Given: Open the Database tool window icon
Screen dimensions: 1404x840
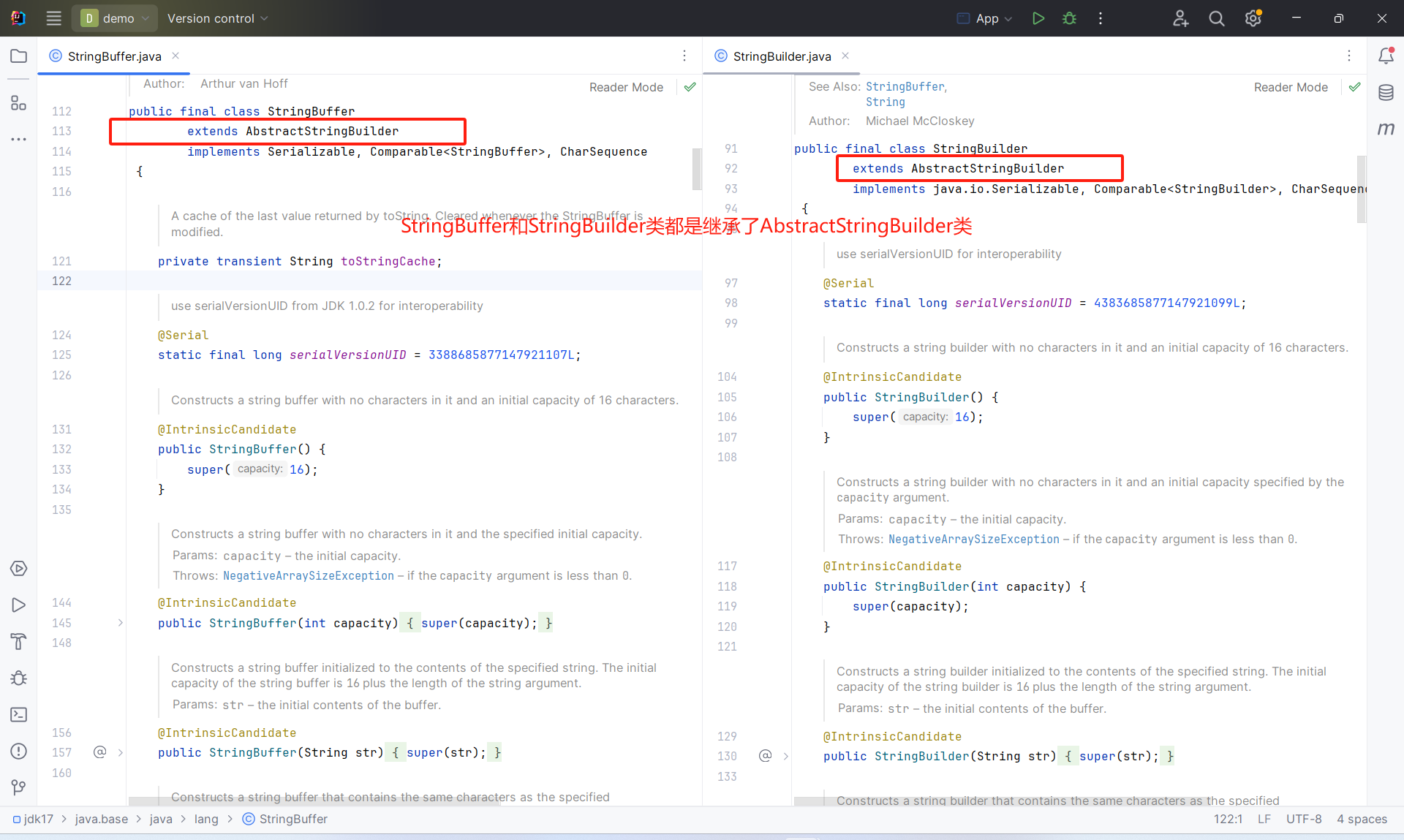Looking at the screenshot, I should click(x=1386, y=93).
